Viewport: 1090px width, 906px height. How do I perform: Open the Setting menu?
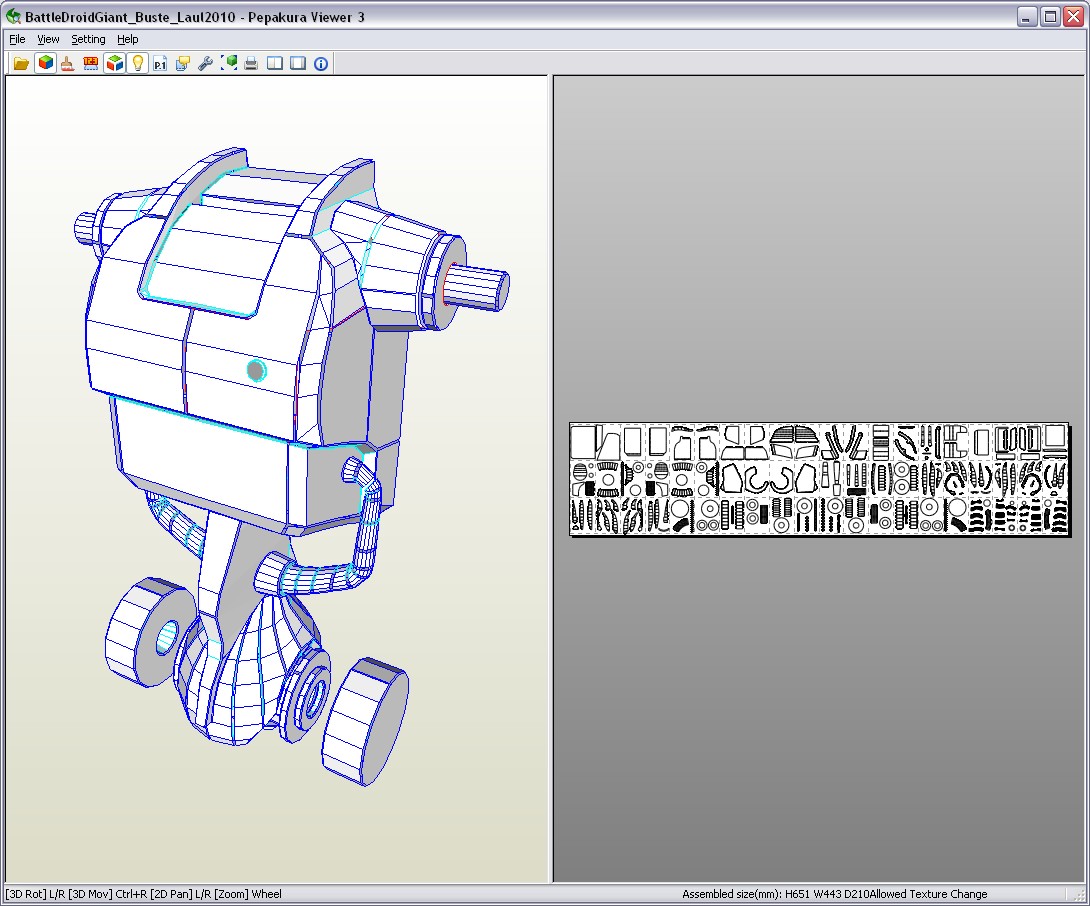[88, 39]
